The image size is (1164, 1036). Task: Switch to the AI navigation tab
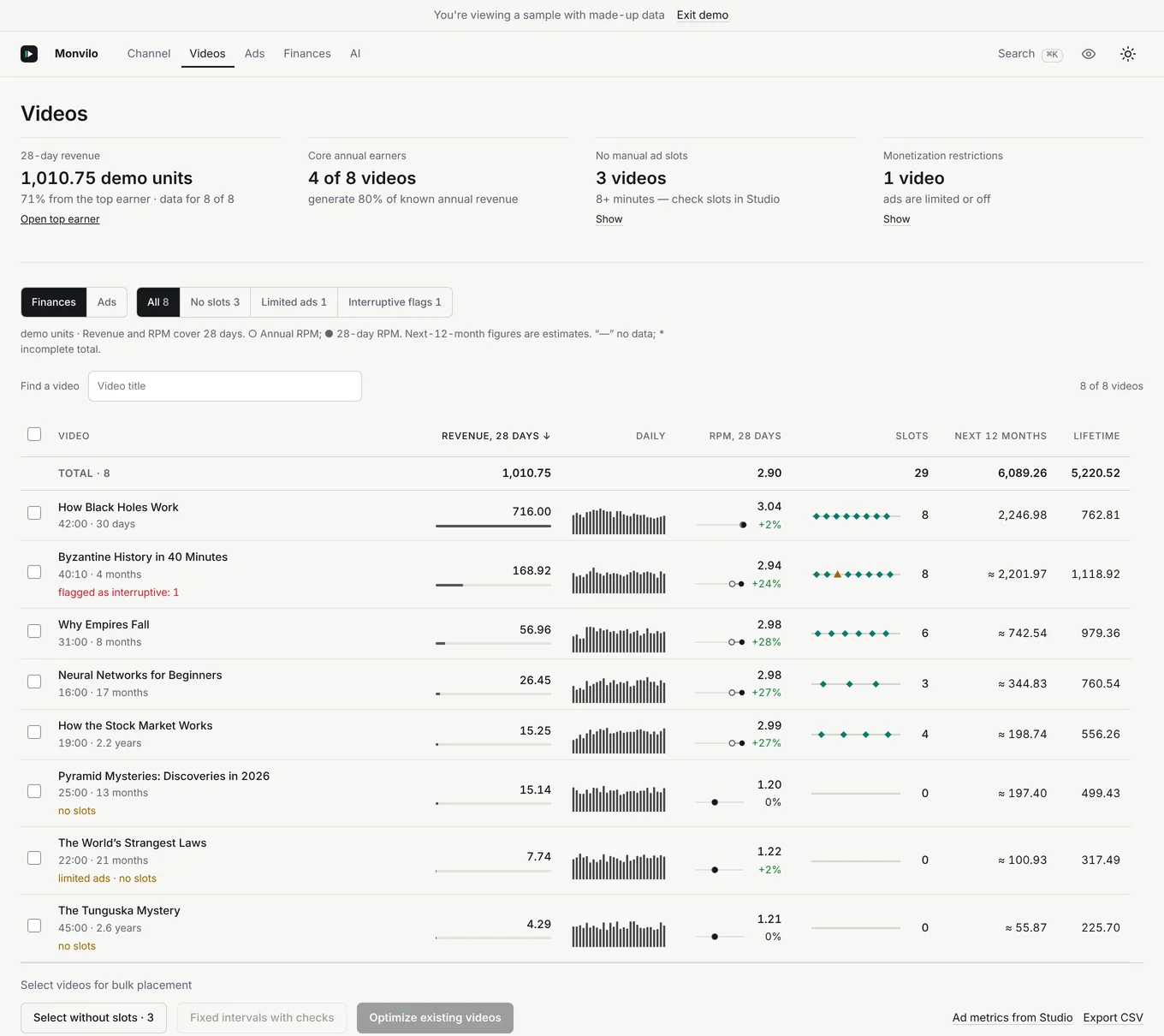point(355,54)
